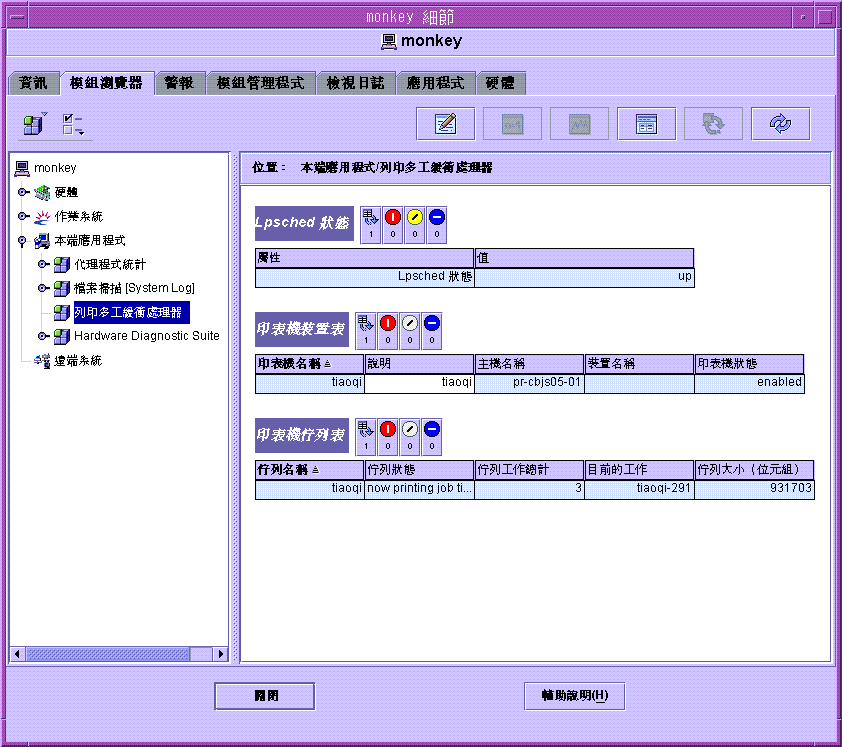Click the 佇列工作總計 header
Image resolution: width=842 pixels, height=747 pixels.
[529, 470]
